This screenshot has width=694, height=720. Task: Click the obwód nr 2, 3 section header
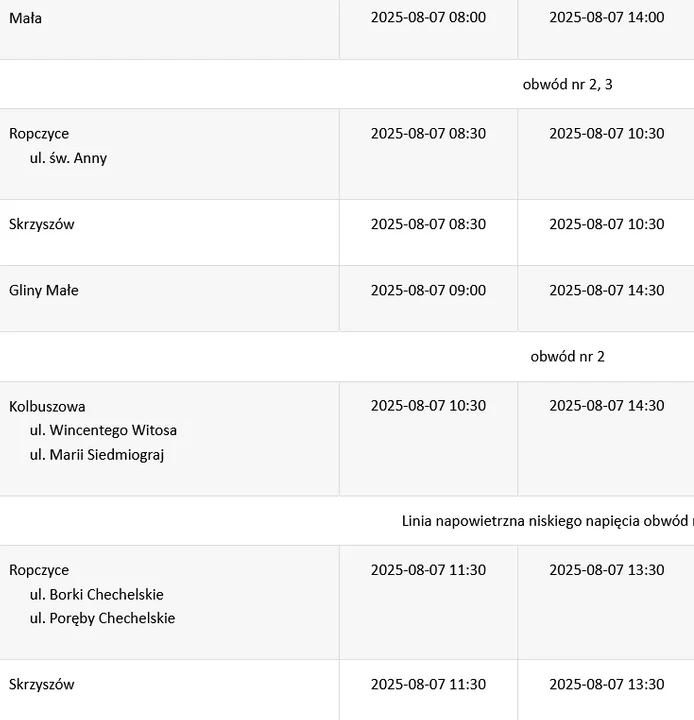tap(567, 84)
